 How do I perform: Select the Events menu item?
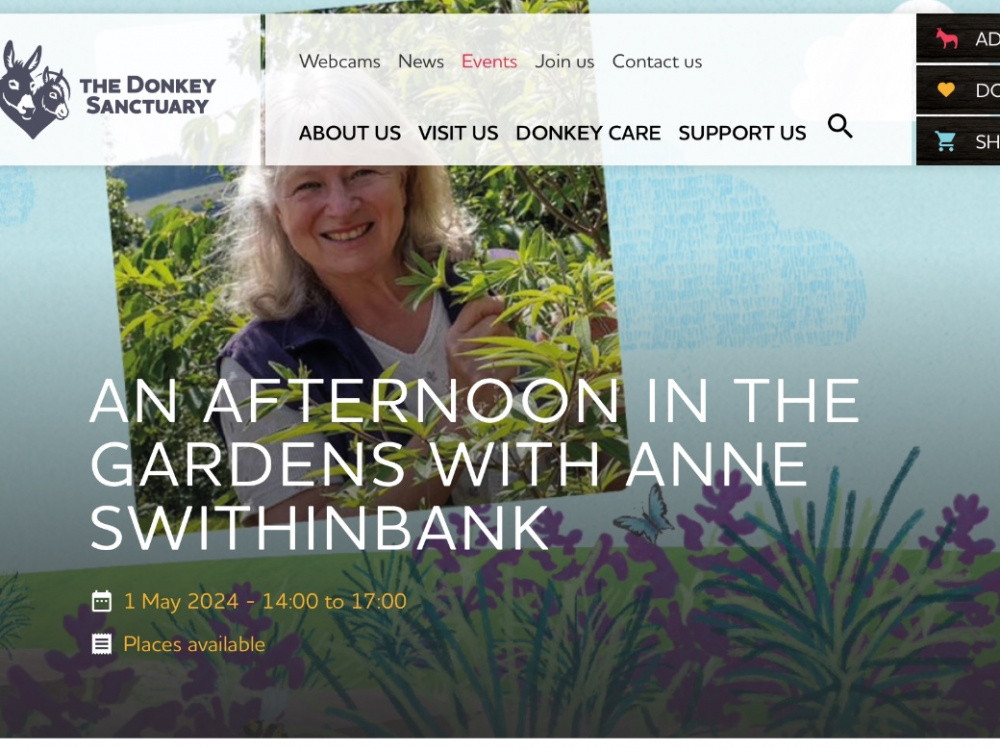tap(489, 61)
